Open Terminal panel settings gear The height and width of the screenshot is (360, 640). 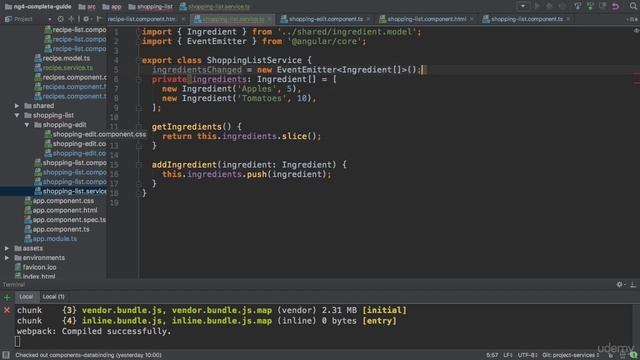620,284
